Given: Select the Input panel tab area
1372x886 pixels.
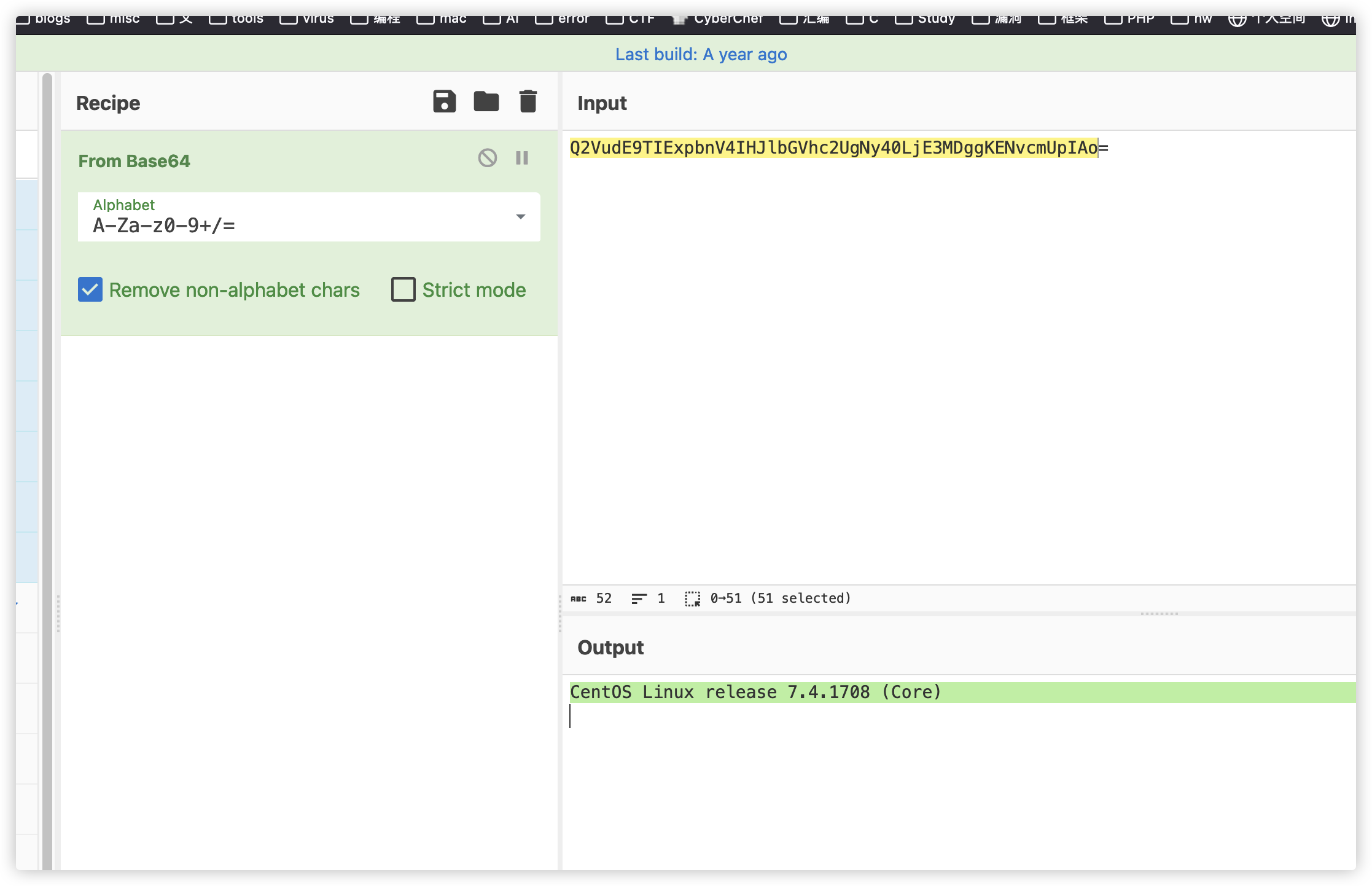Looking at the screenshot, I should tap(602, 102).
